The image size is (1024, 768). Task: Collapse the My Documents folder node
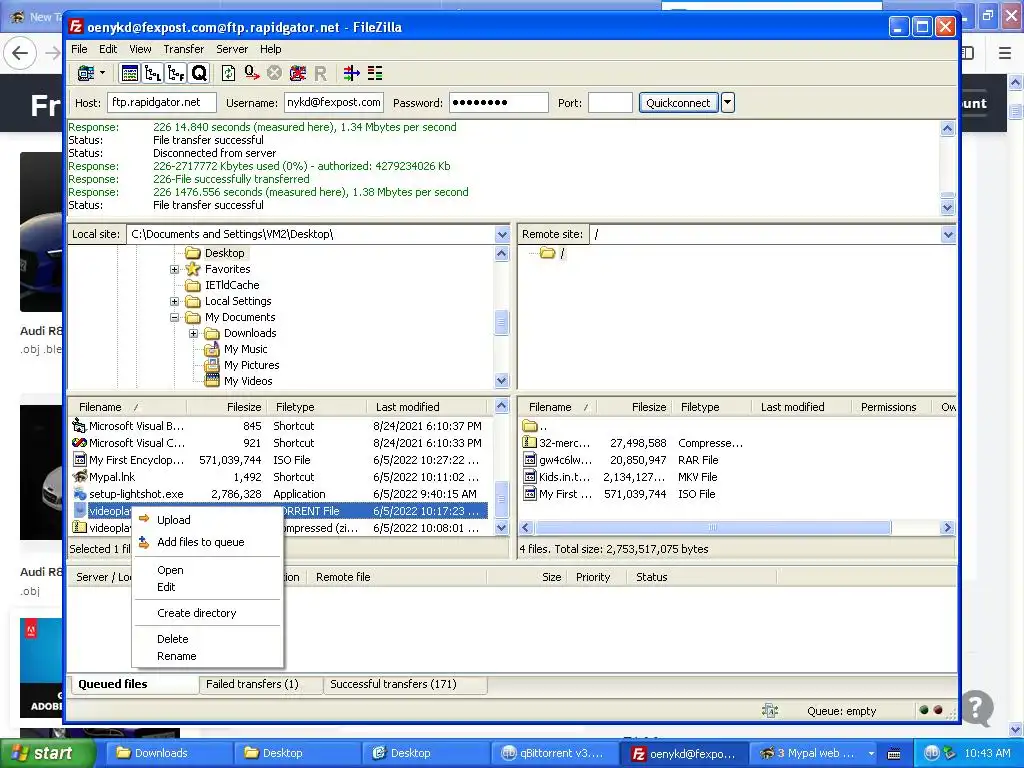click(x=174, y=317)
